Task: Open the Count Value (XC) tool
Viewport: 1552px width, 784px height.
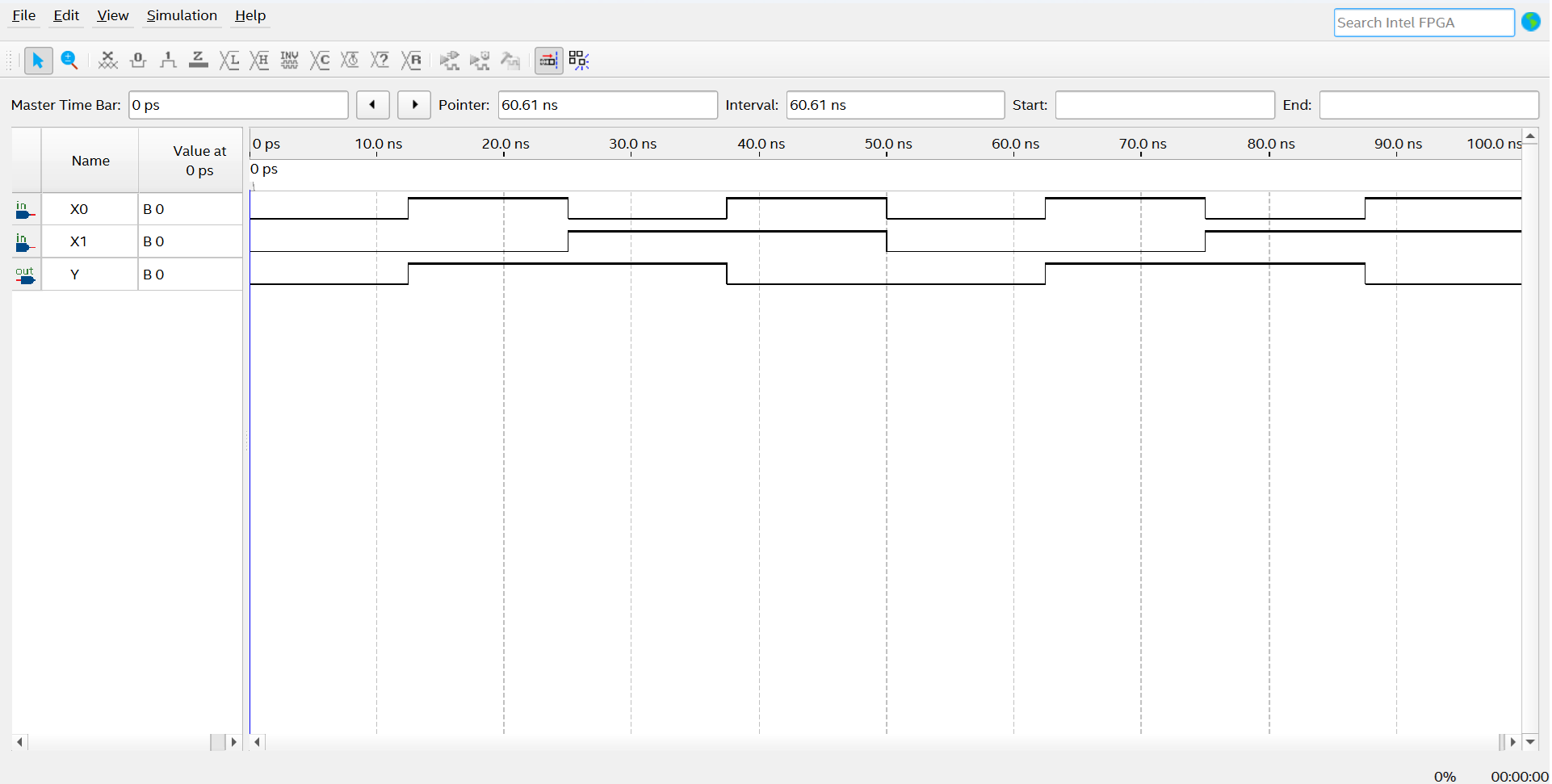Action: (x=320, y=61)
